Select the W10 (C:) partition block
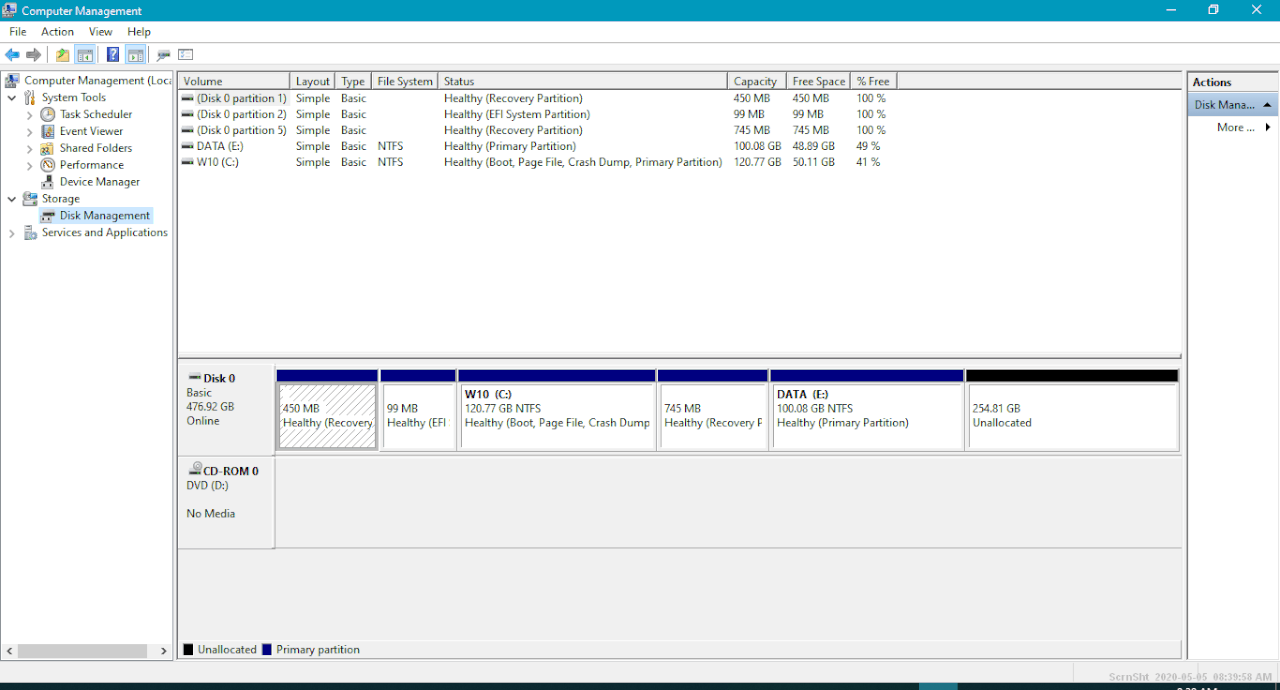Viewport: 1280px width, 690px height. click(557, 410)
